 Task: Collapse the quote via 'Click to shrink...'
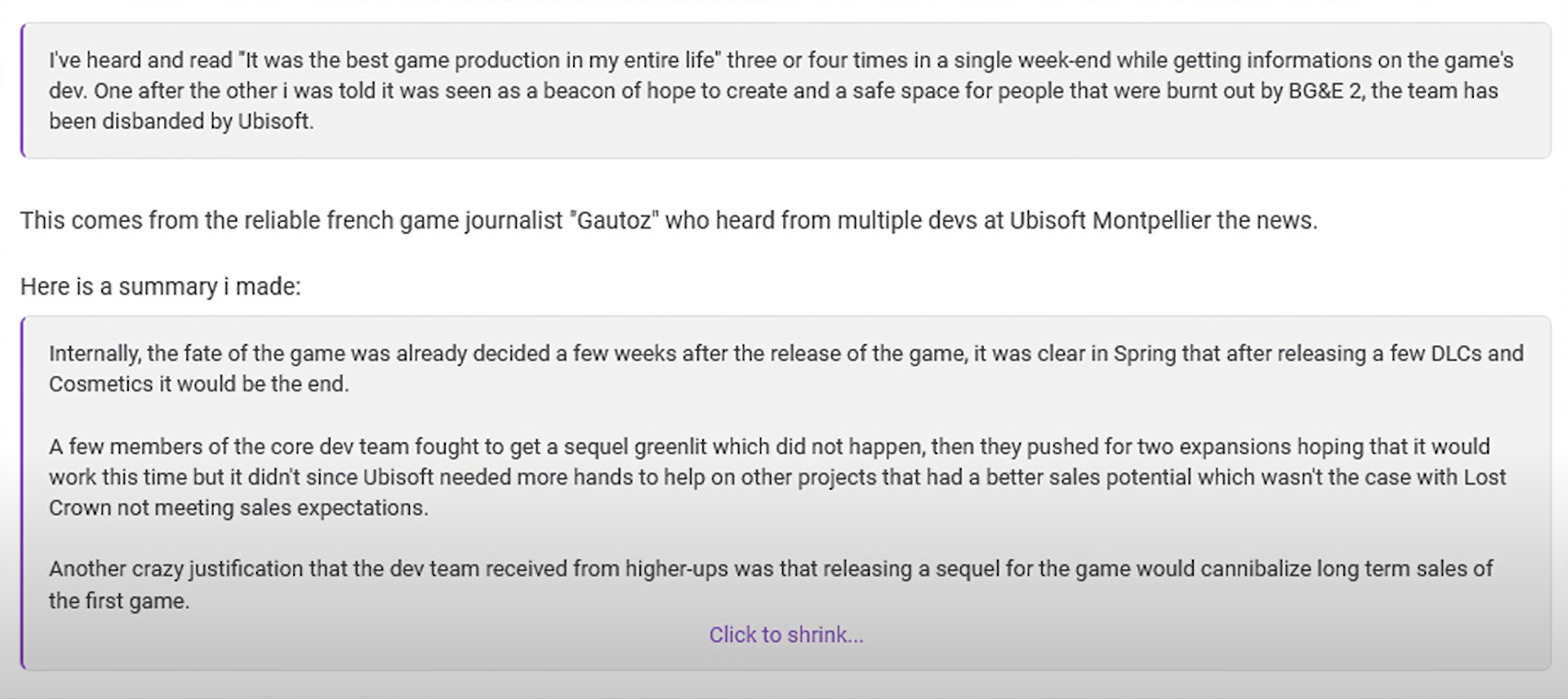coord(786,635)
